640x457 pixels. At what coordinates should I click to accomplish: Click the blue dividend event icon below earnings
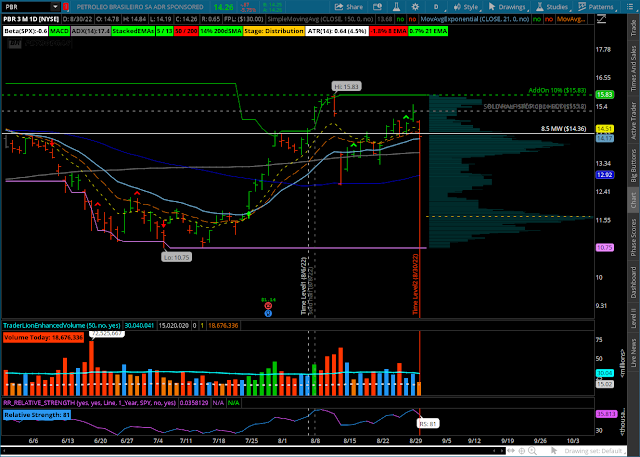tap(268, 313)
